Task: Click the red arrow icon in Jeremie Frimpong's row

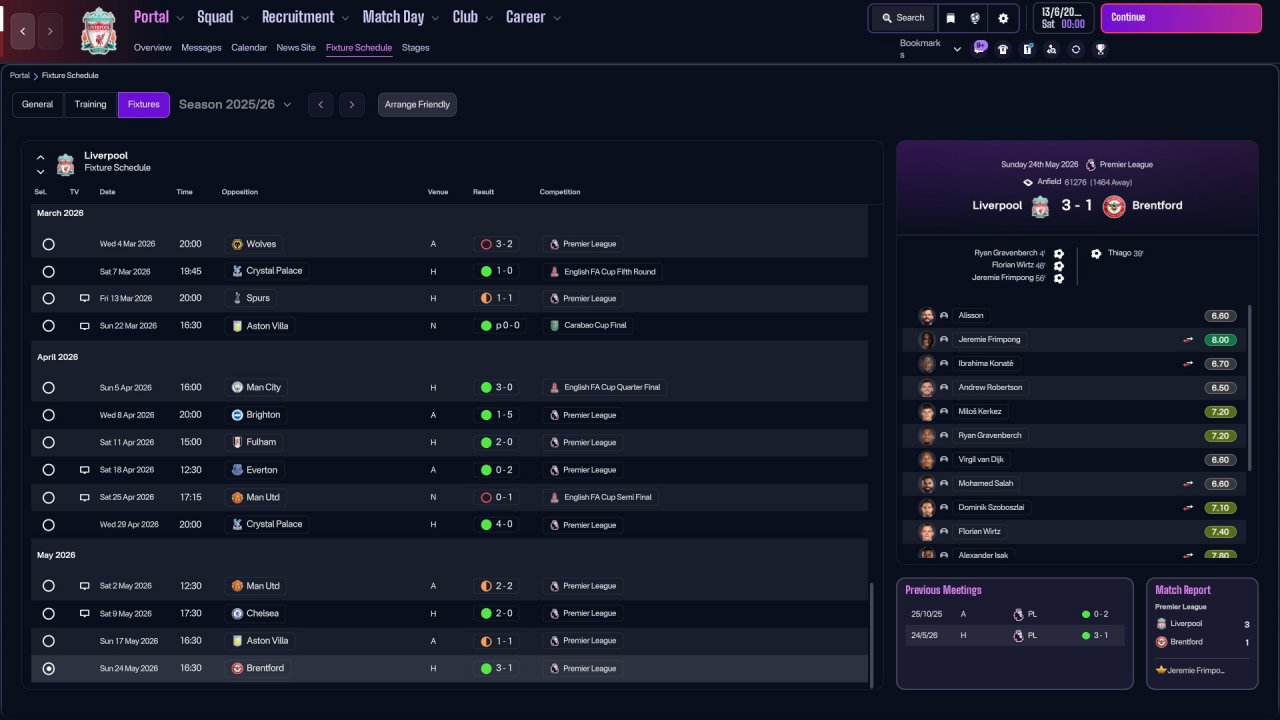Action: click(1189, 340)
